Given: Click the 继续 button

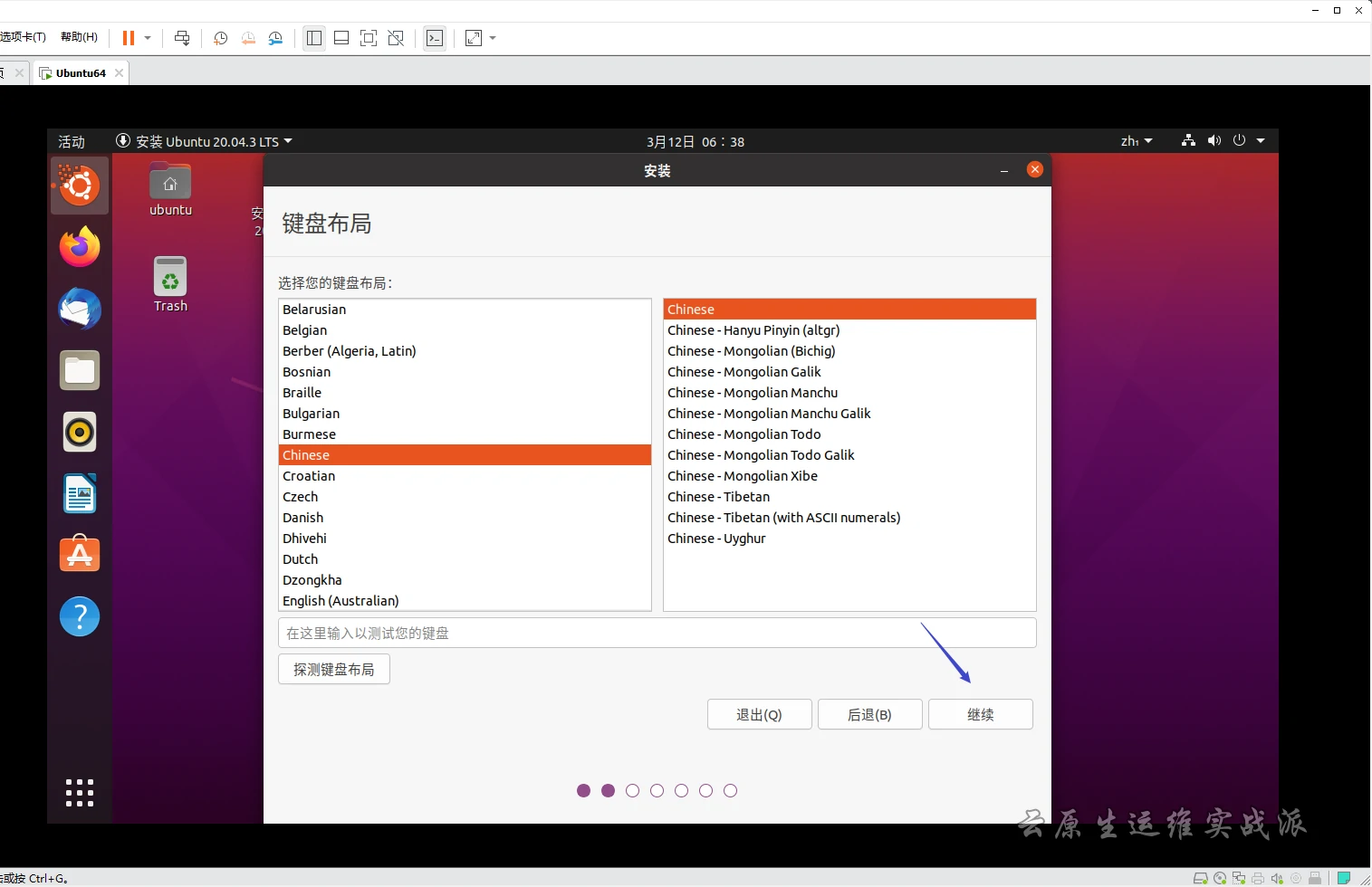Looking at the screenshot, I should (x=981, y=714).
